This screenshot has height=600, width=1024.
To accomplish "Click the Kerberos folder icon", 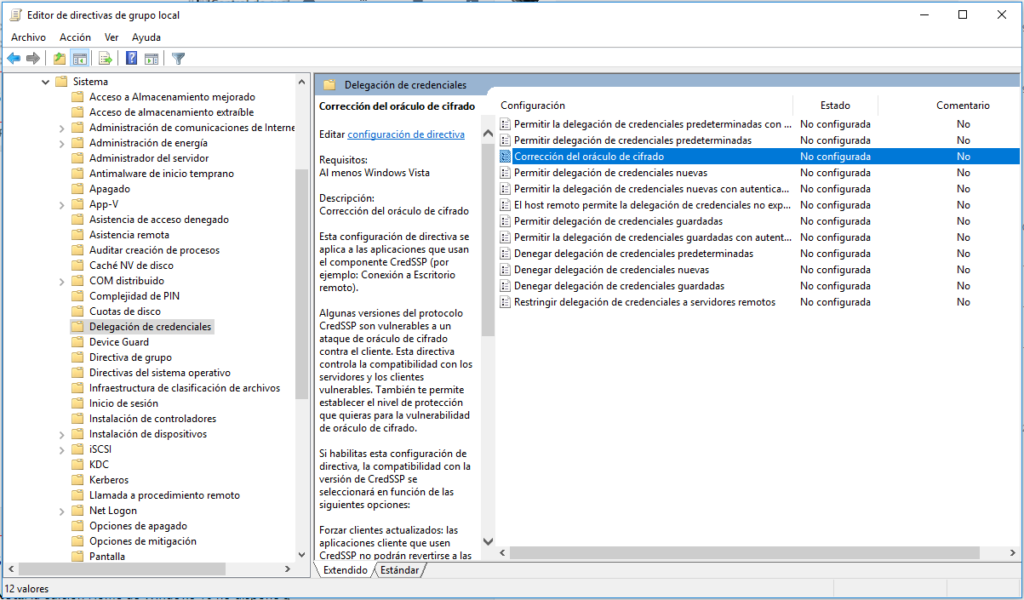I will point(78,480).
